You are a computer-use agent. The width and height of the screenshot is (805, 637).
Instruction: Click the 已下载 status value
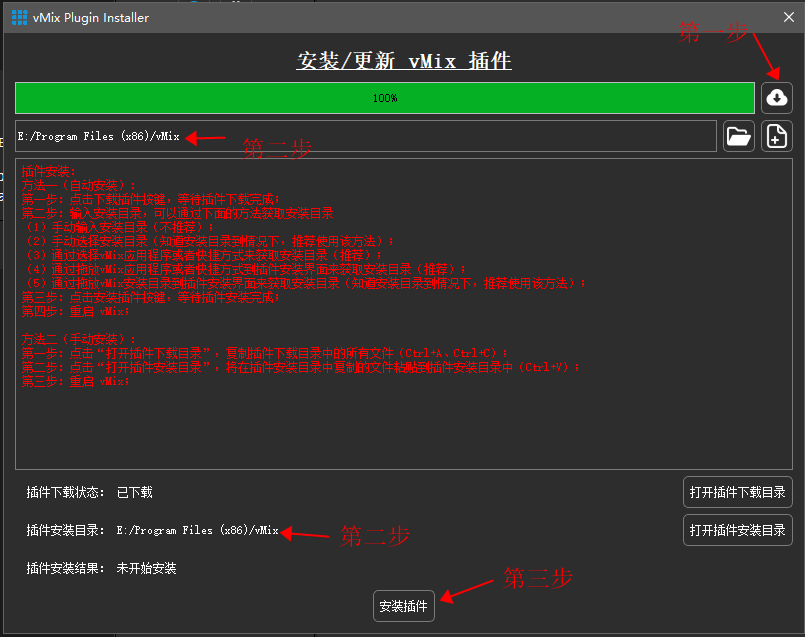tap(135, 493)
